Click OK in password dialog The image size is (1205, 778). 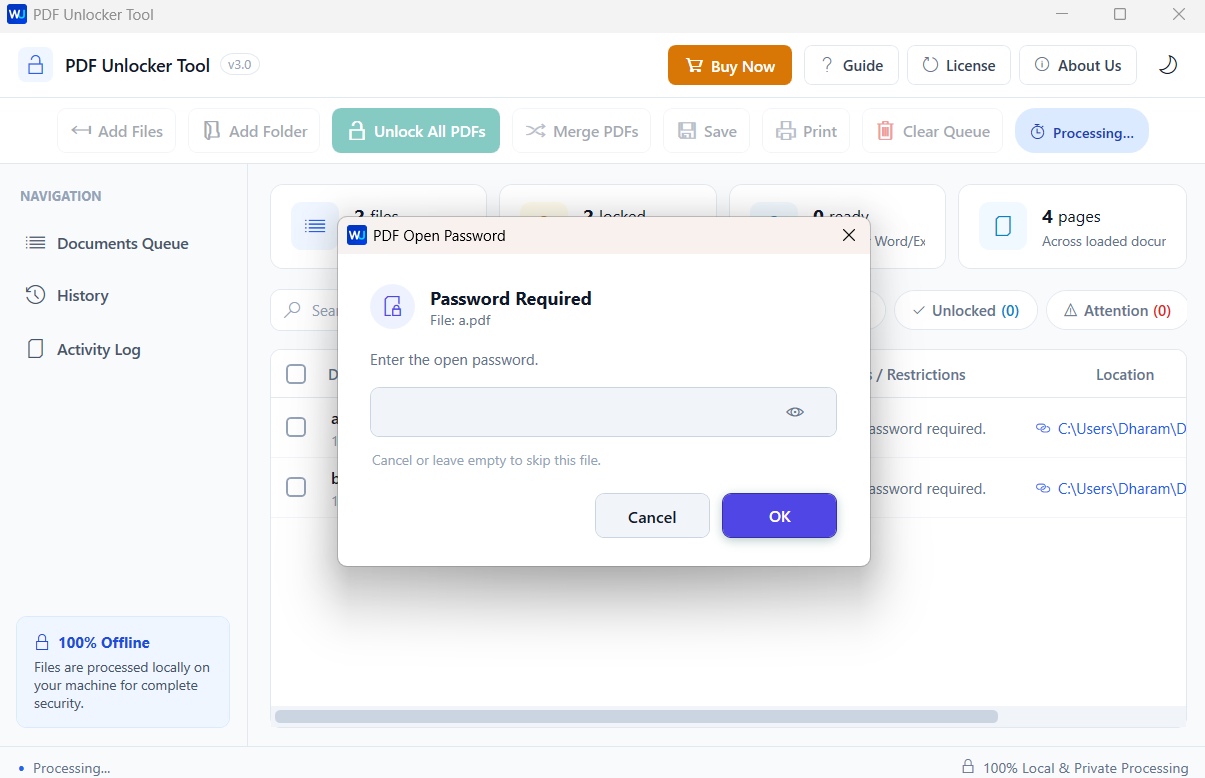pyautogui.click(x=779, y=516)
